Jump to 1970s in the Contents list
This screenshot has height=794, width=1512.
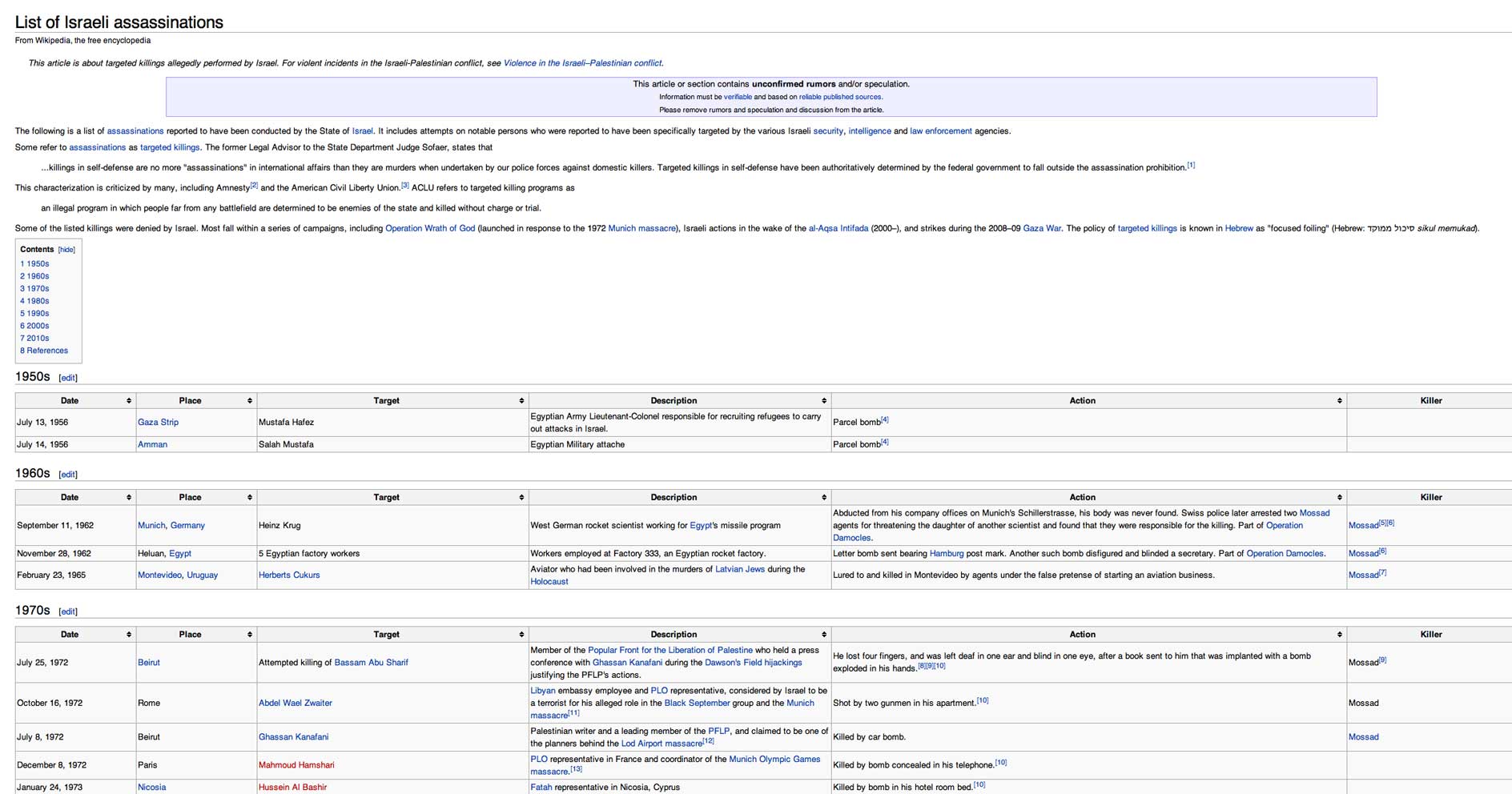[34, 288]
